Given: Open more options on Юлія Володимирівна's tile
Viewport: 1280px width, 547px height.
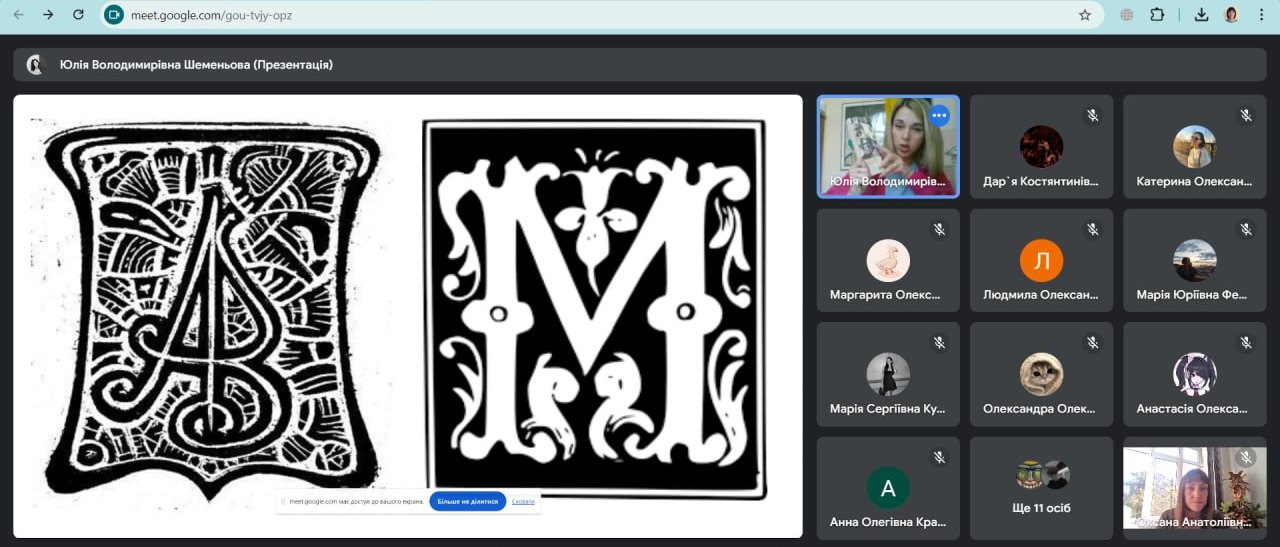Looking at the screenshot, I should coord(938,115).
